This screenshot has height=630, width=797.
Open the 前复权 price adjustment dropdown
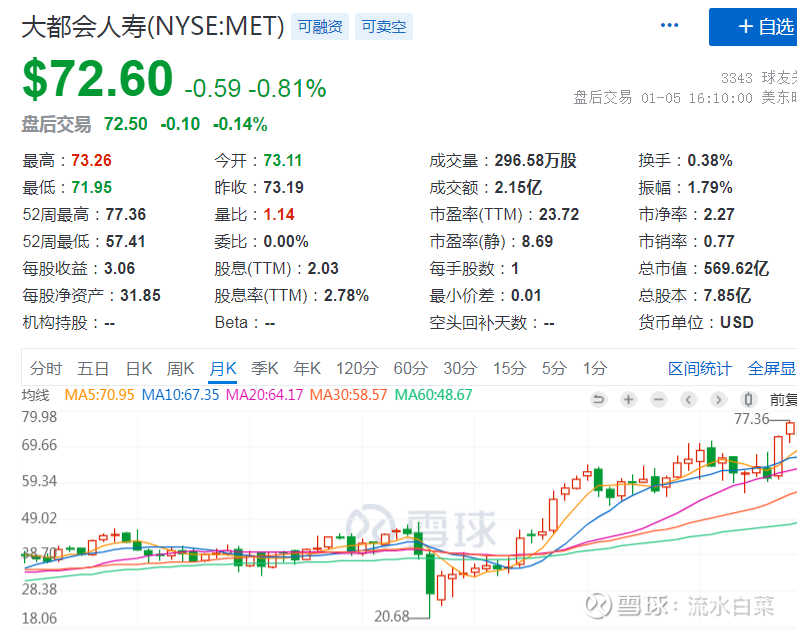(783, 400)
